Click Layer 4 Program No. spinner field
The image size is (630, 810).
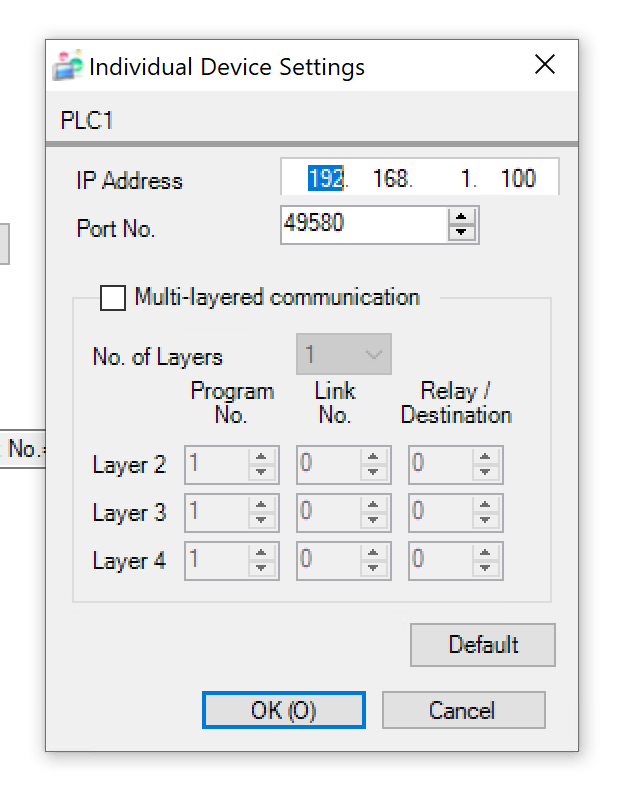217,561
